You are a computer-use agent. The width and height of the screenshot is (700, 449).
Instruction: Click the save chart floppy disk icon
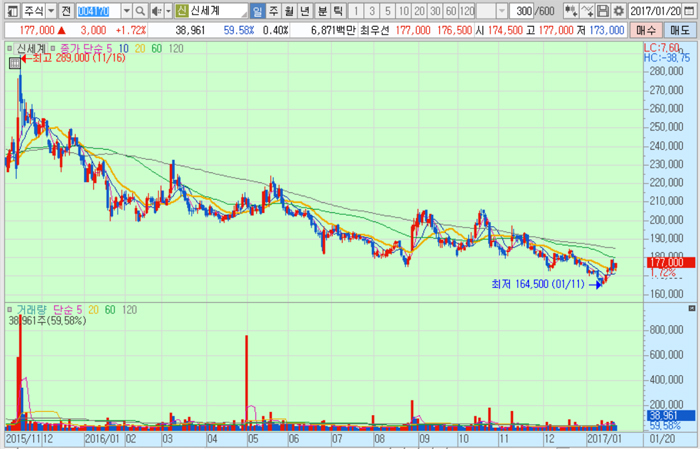[x=602, y=11]
